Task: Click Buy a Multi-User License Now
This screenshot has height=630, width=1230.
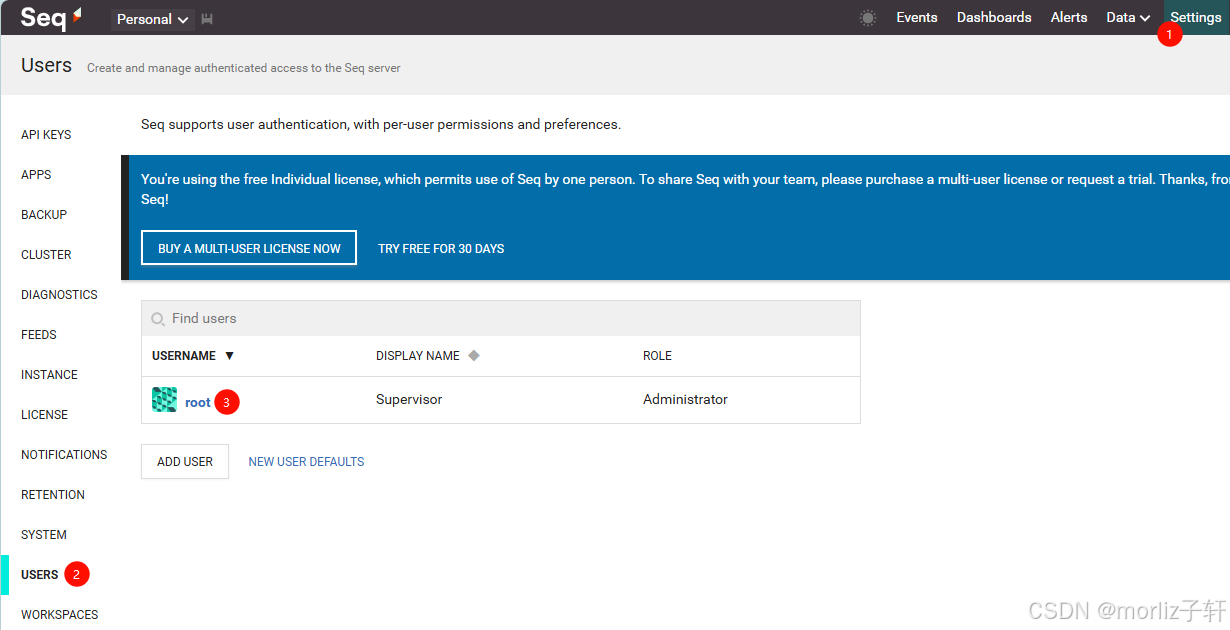Action: point(249,249)
